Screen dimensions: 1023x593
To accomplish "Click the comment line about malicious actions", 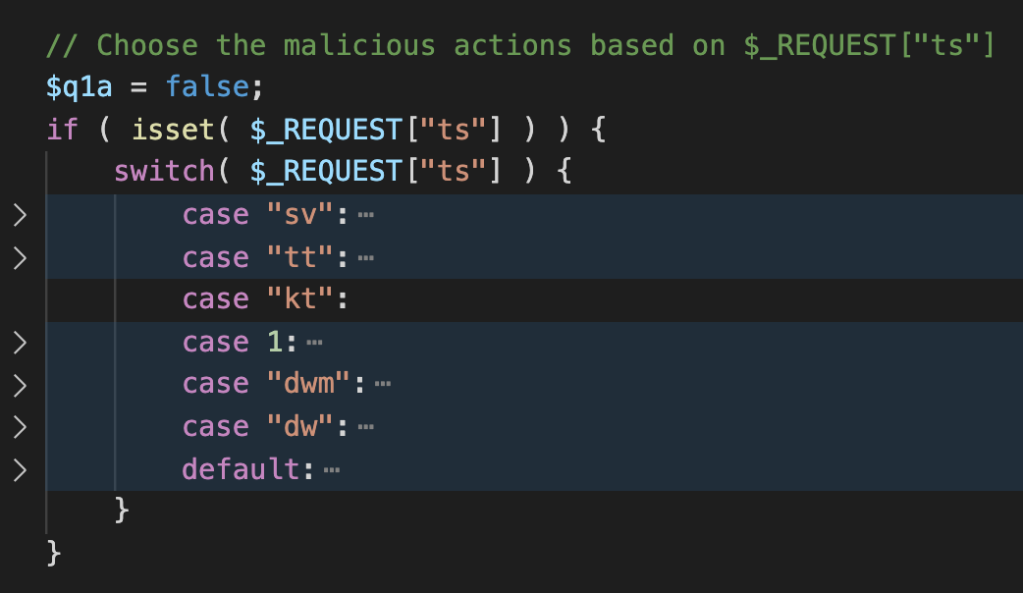I will tap(520, 45).
